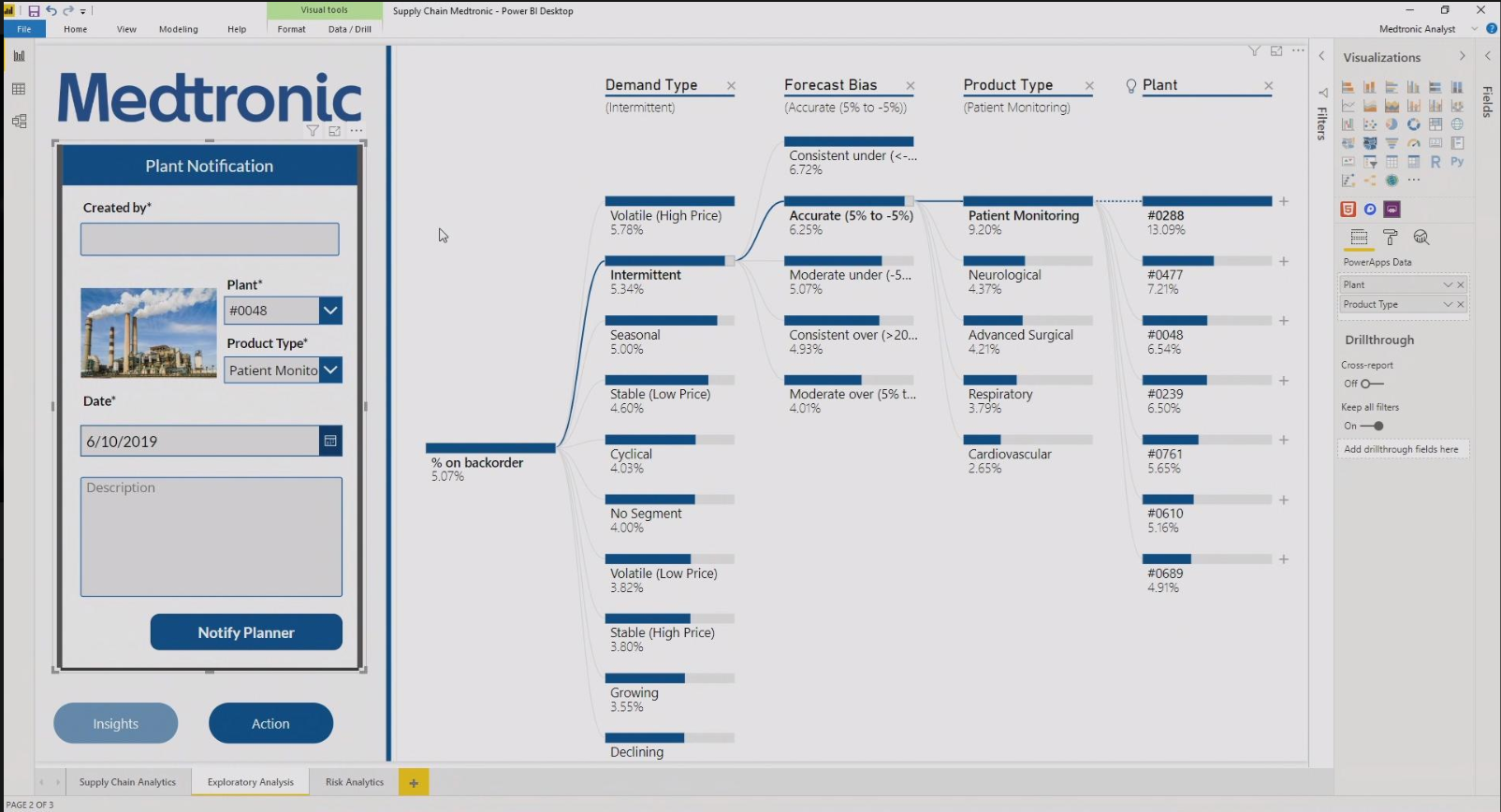Open the Fields well tab icon

1359,238
